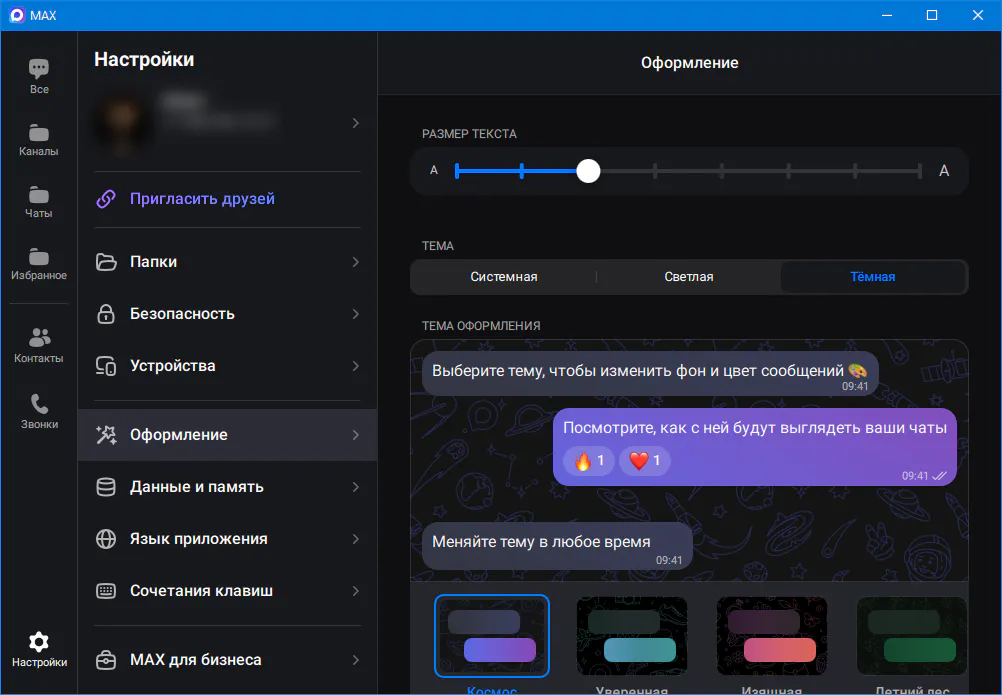Set text size to the largest tick
Viewport: 1002px width, 695px height.
coord(920,171)
